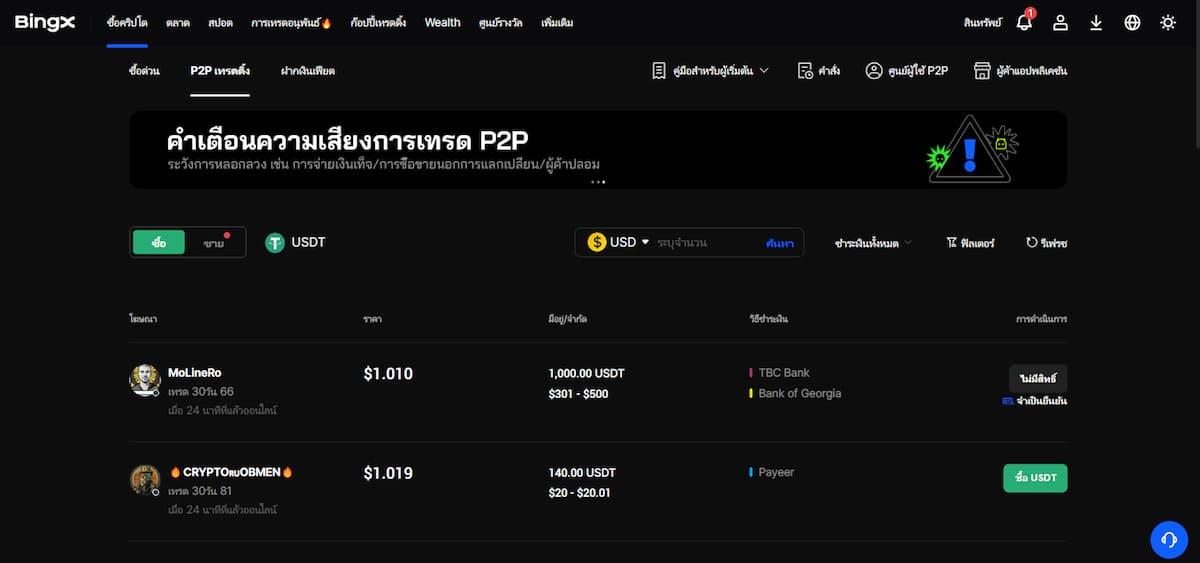The image size is (1200, 563).
Task: Click the search (ค้นหา) link
Action: (780, 243)
